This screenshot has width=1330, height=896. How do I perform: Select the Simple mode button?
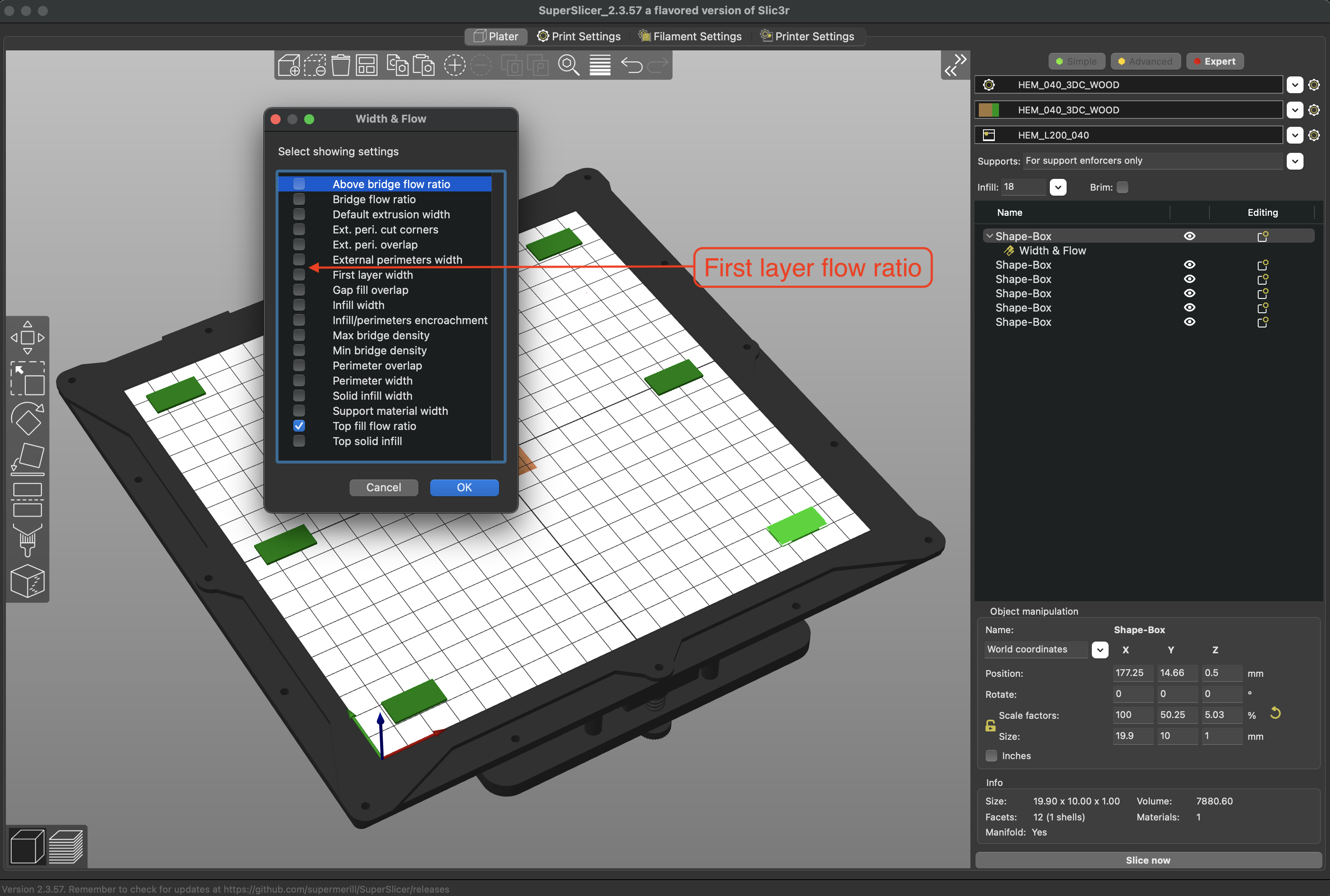pos(1076,61)
